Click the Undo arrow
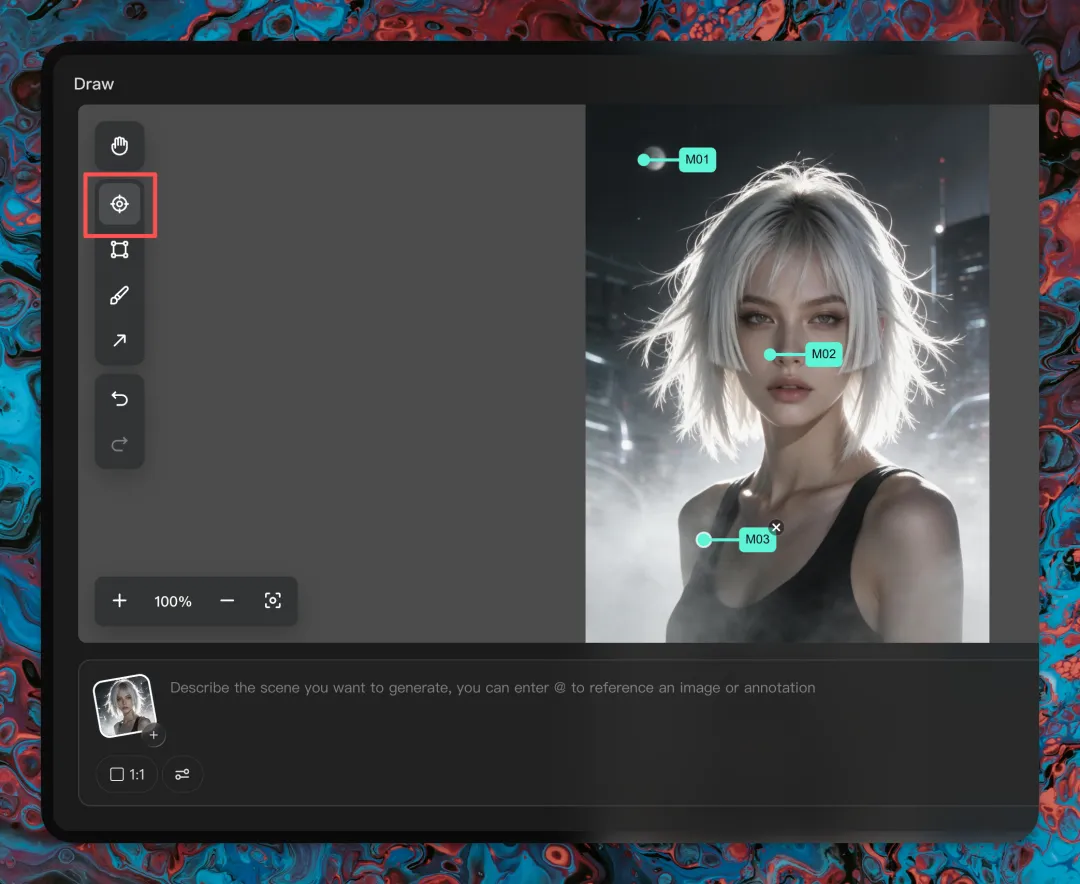Viewport: 1080px width, 884px height. pyautogui.click(x=119, y=398)
